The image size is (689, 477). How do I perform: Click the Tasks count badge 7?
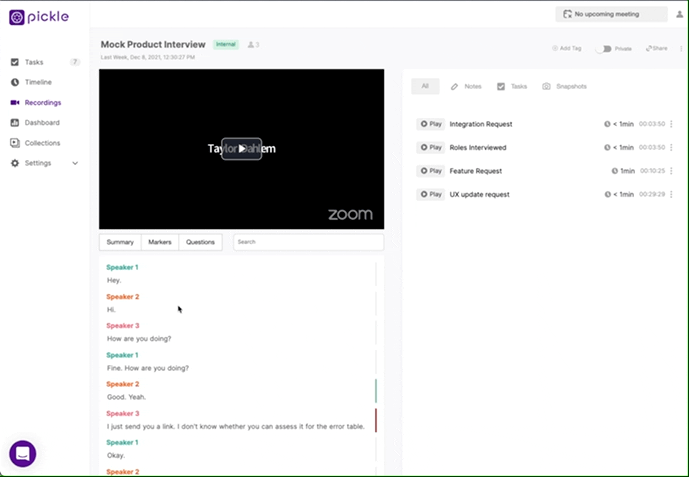pos(75,62)
